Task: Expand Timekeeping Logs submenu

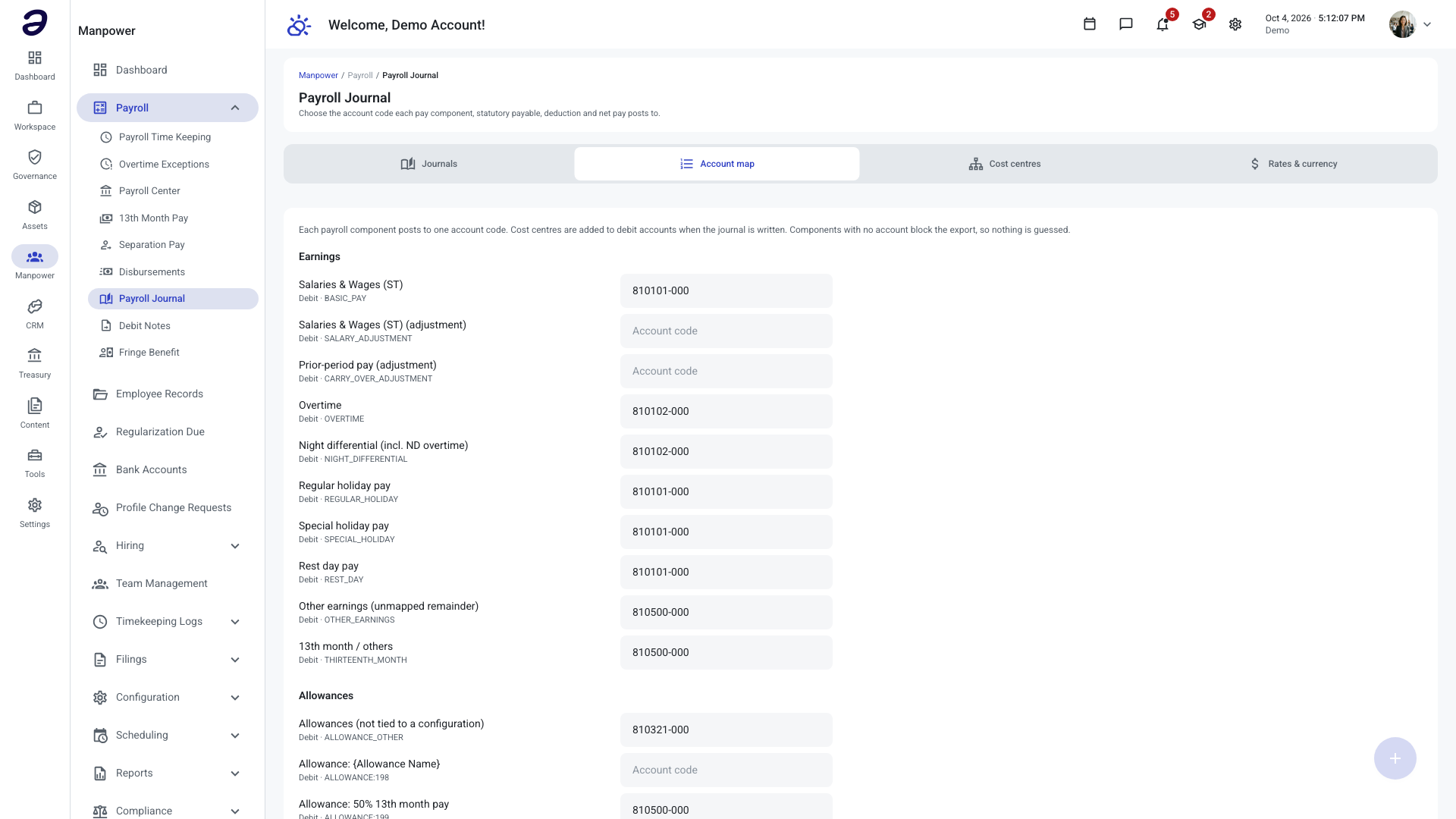Action: tap(235, 622)
